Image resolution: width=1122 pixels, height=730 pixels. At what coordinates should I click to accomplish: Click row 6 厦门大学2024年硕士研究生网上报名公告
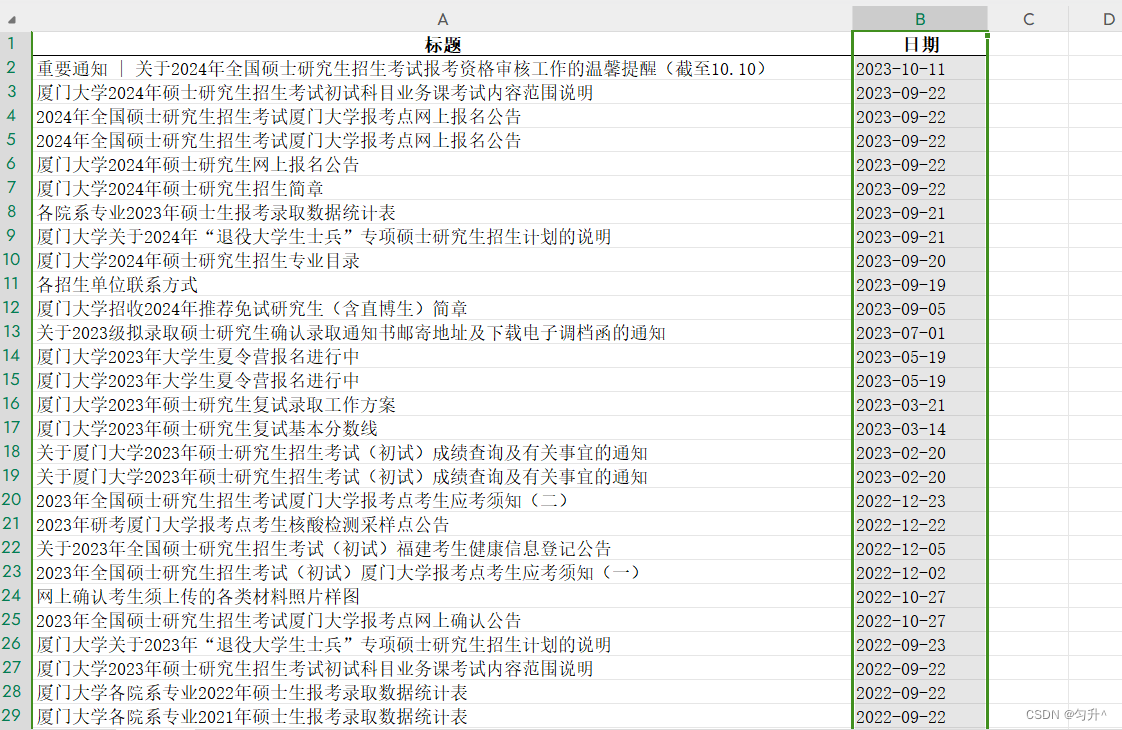pyautogui.click(x=442, y=165)
